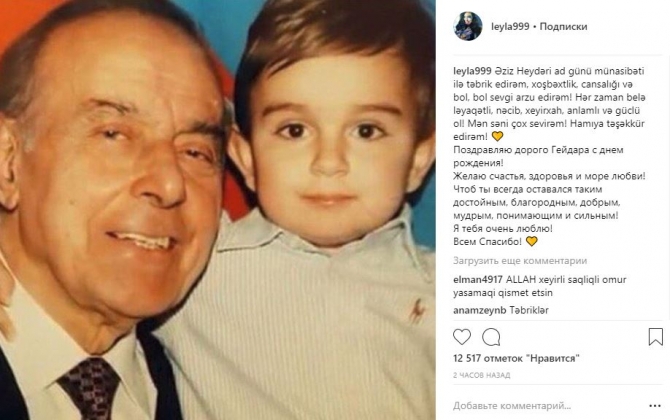View the 12 517 likes list
This screenshot has height=420, width=670.
(x=517, y=358)
